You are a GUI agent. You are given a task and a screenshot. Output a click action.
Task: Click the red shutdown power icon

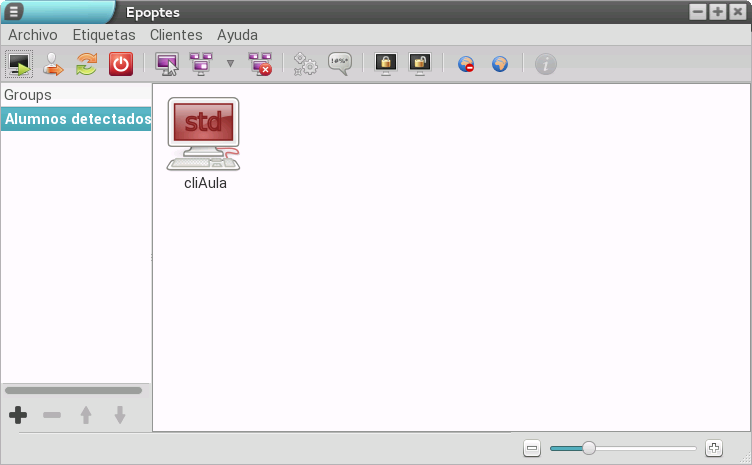[x=120, y=65]
